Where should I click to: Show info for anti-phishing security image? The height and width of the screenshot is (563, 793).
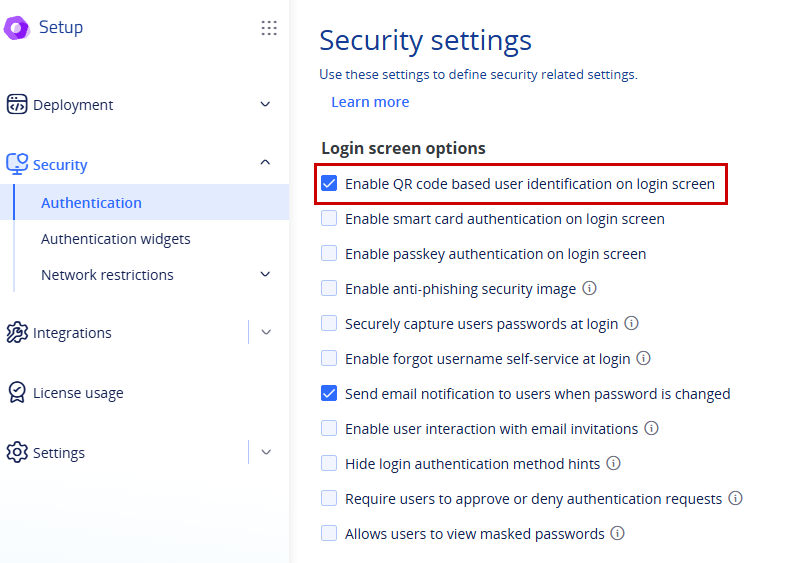(x=589, y=288)
